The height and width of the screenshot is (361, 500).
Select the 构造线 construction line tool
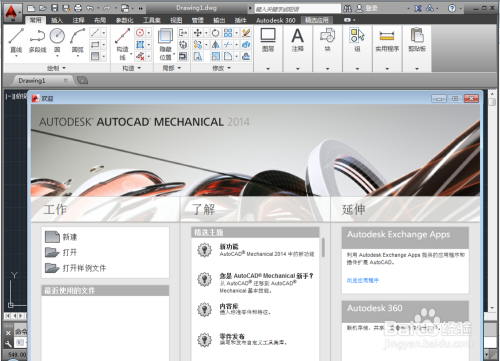(122, 43)
